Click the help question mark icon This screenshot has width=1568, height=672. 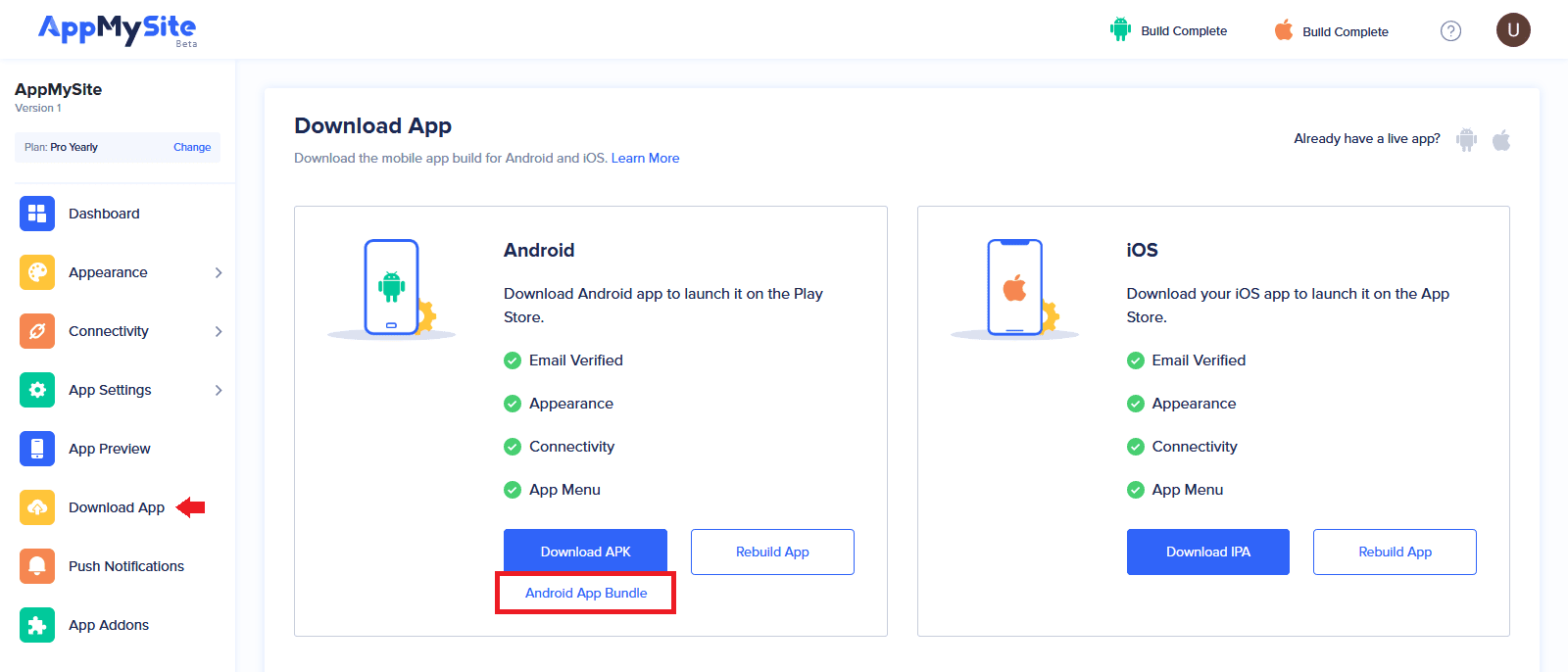[x=1450, y=31]
